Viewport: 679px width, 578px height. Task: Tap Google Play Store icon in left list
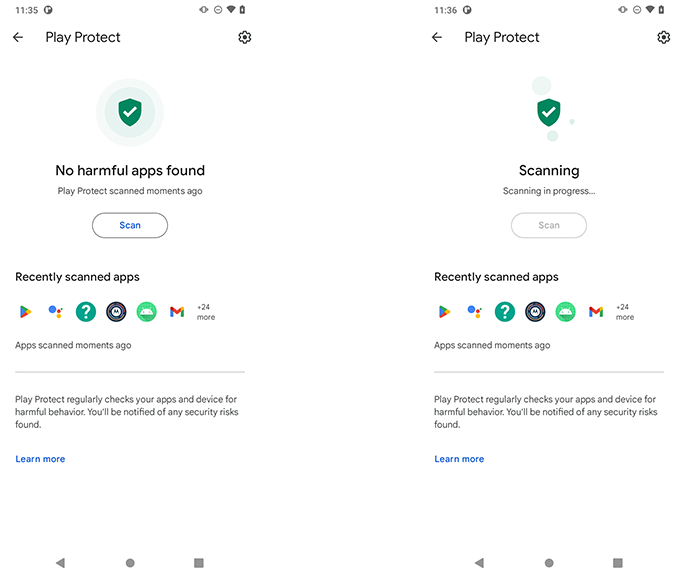(x=25, y=311)
